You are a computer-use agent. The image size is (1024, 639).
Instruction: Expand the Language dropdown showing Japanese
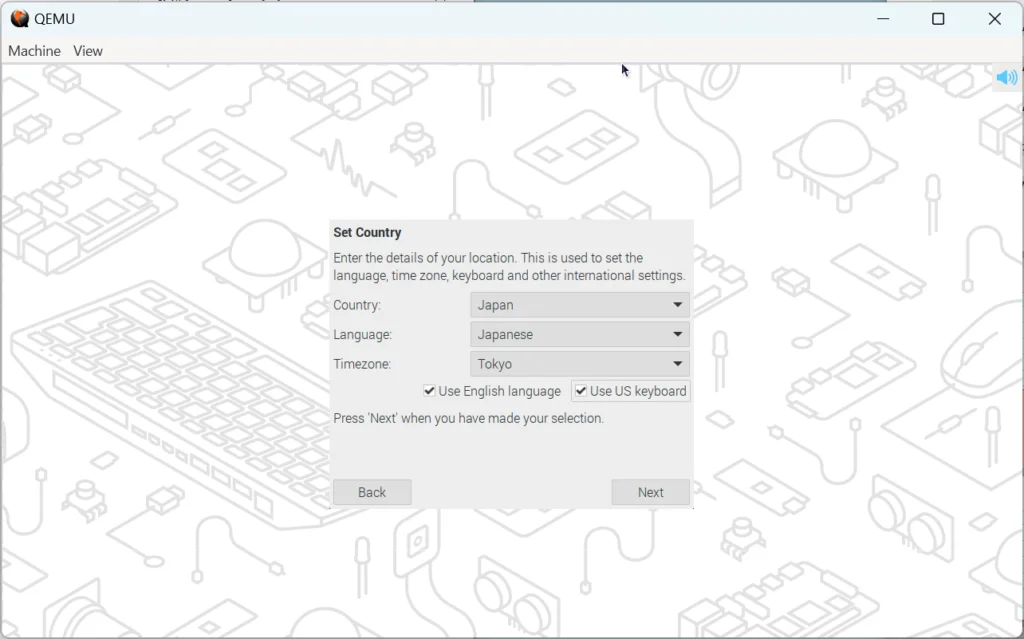coord(579,335)
